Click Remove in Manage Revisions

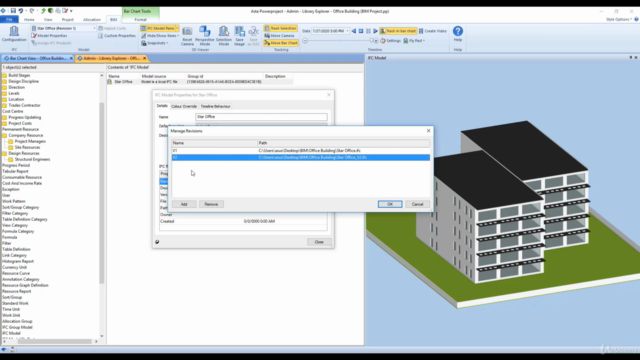click(x=211, y=204)
